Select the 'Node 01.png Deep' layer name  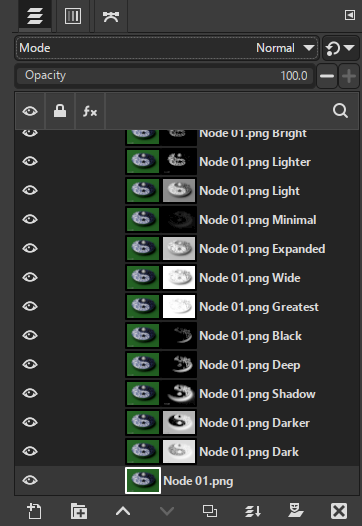(250, 365)
